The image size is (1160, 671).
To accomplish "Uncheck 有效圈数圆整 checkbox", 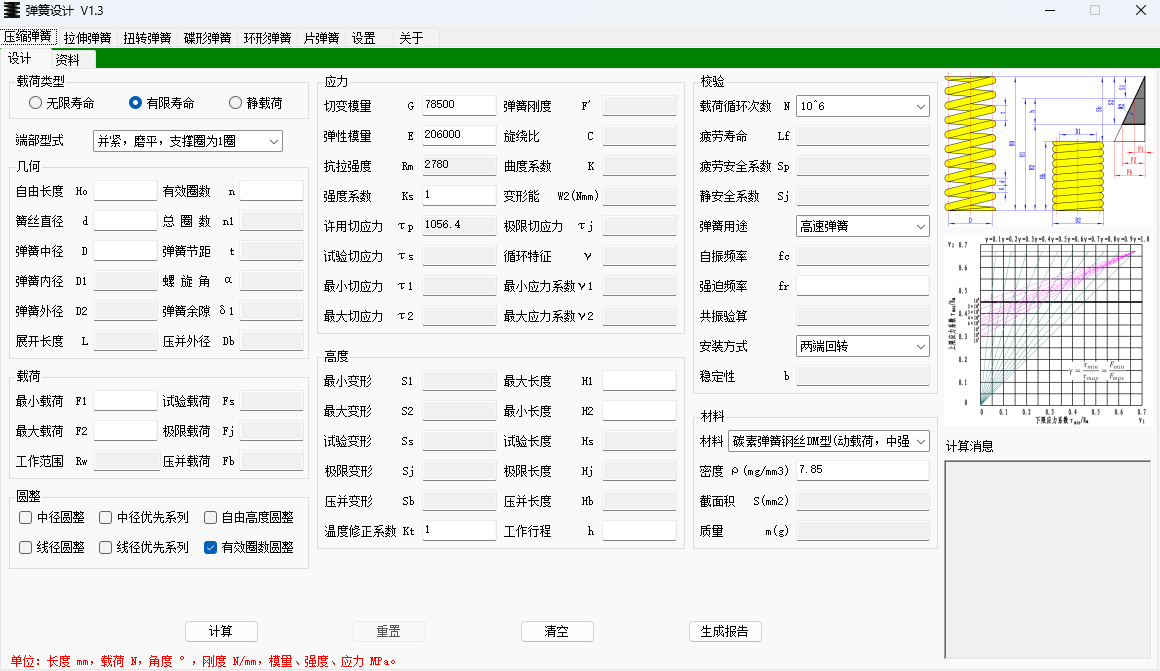I will 249,547.
